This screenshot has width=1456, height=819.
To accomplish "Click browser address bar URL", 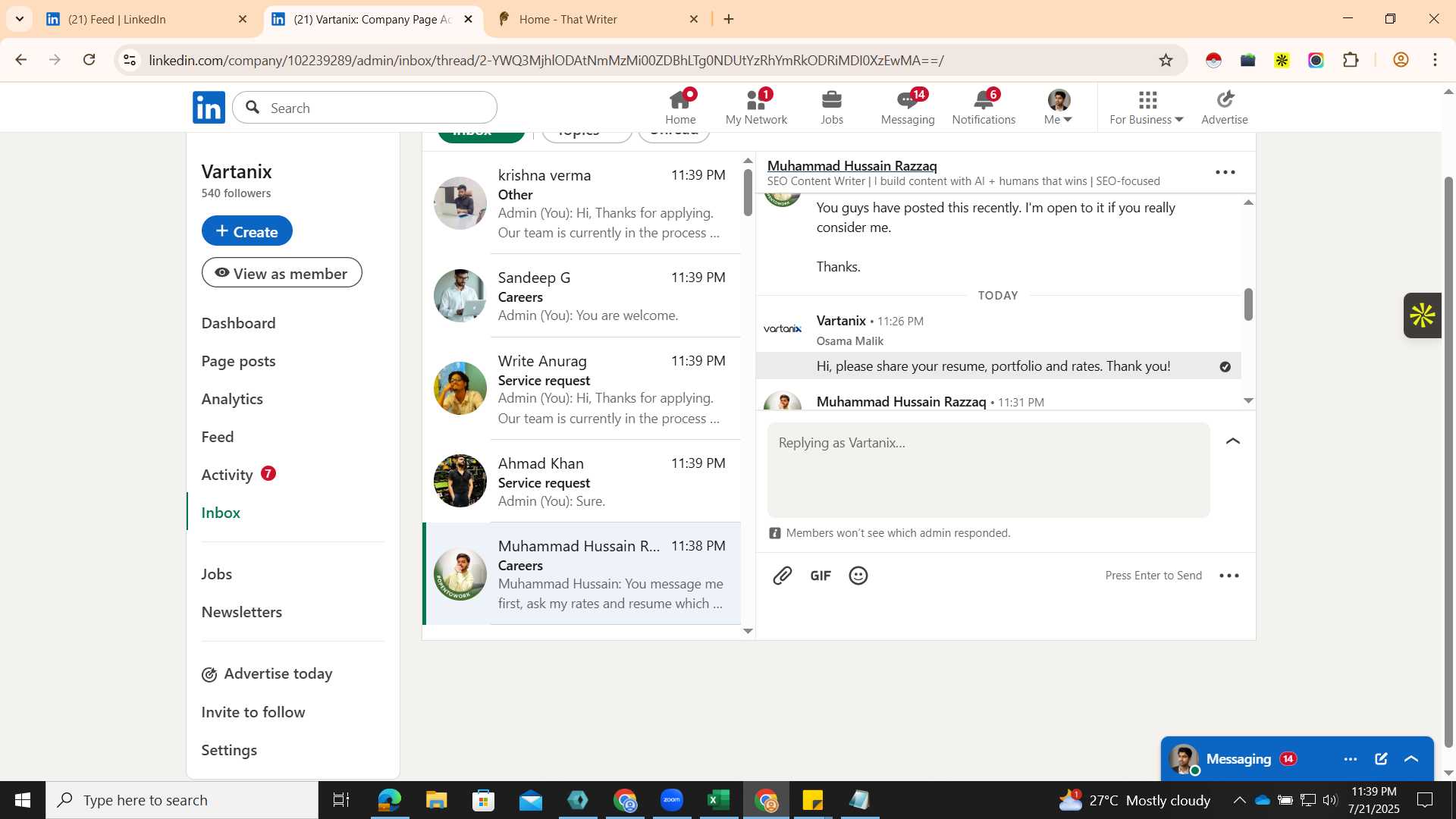I will click(x=546, y=60).
